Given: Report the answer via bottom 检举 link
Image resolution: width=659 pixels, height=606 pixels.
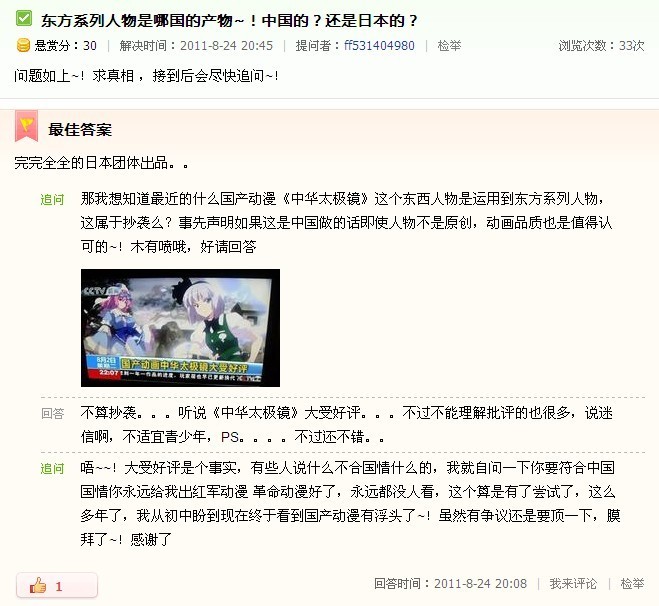Looking at the screenshot, I should 632,583.
